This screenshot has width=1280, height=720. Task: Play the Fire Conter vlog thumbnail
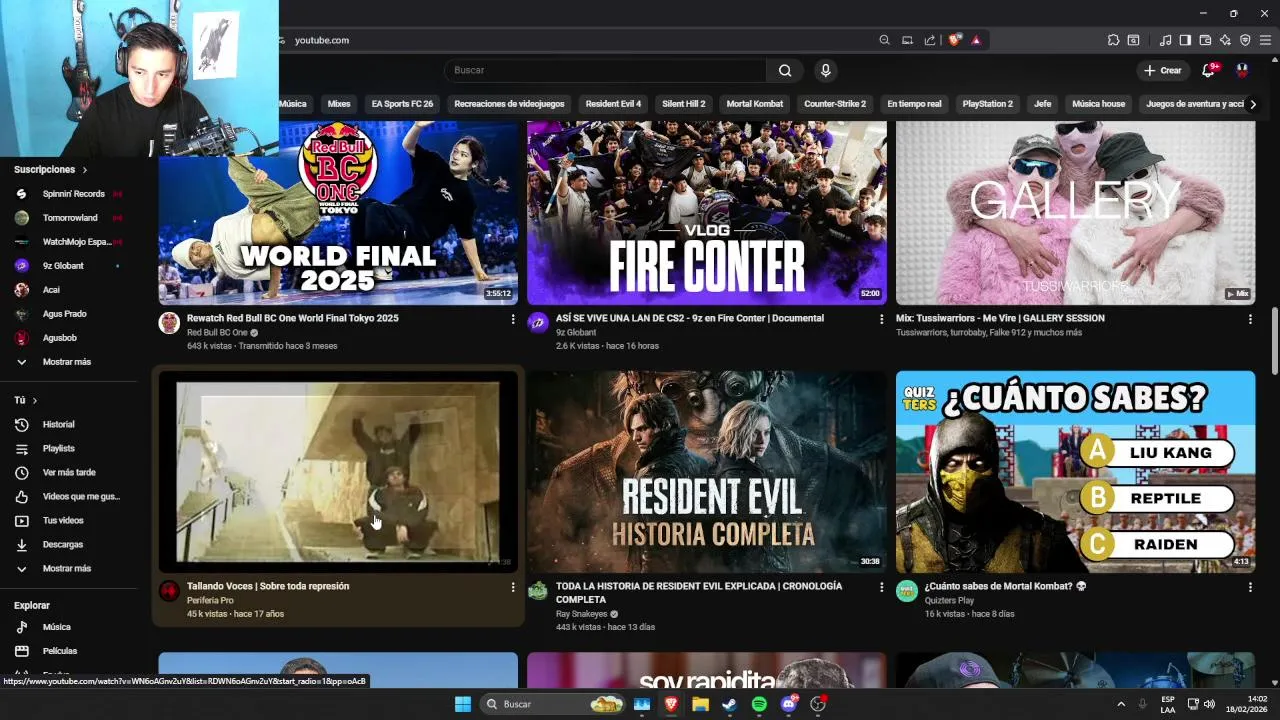[707, 212]
